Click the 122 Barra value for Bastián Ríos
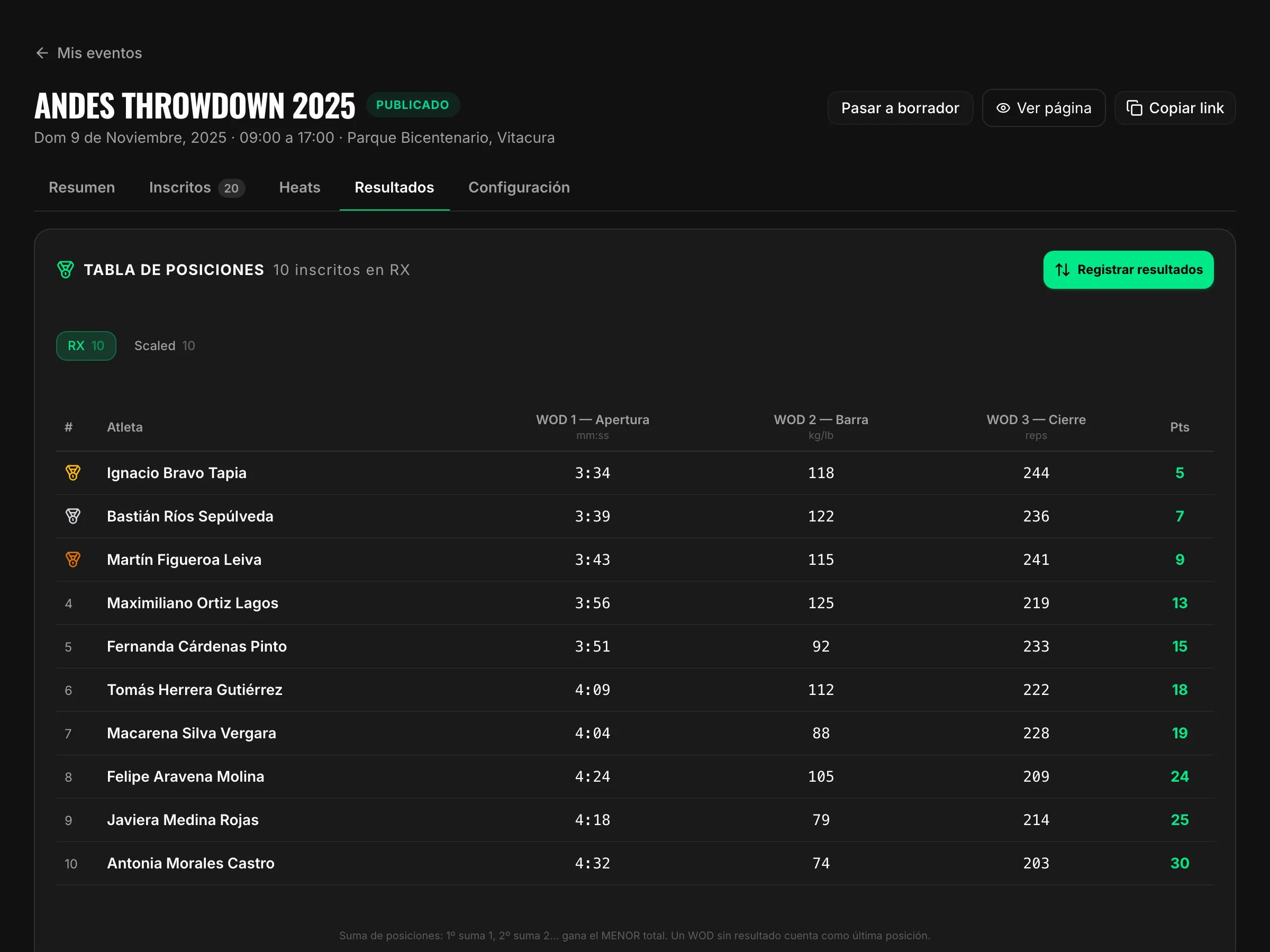The width and height of the screenshot is (1270, 952). tap(820, 516)
